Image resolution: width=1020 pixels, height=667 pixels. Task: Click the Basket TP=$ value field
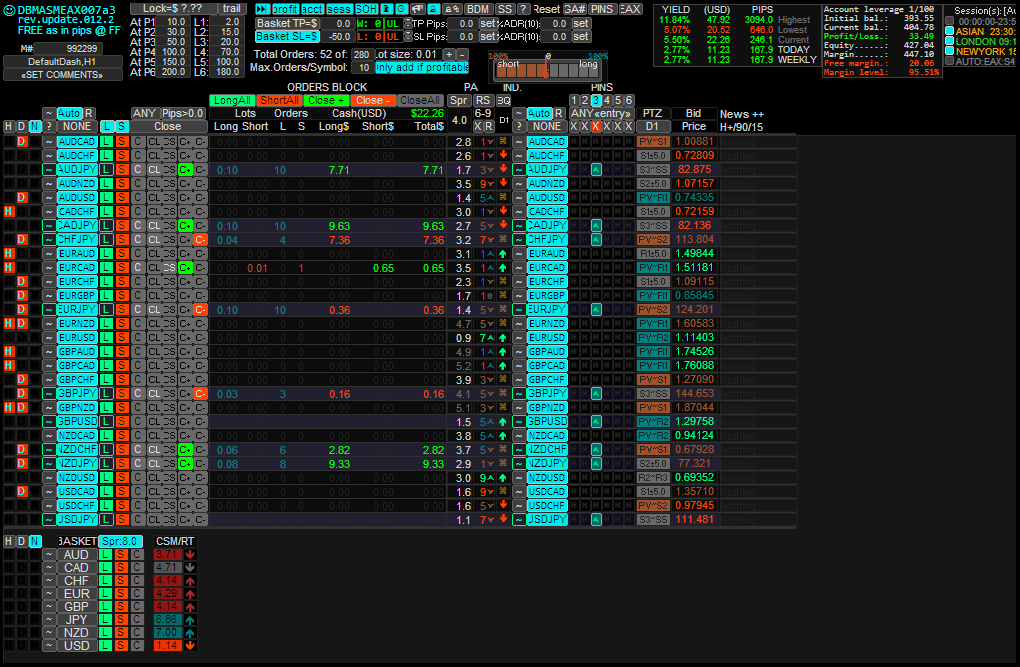click(x=337, y=23)
